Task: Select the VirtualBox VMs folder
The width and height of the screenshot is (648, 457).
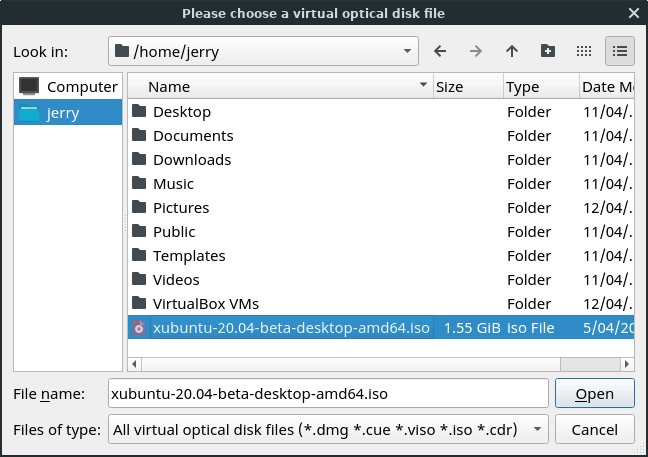Action: (x=206, y=304)
